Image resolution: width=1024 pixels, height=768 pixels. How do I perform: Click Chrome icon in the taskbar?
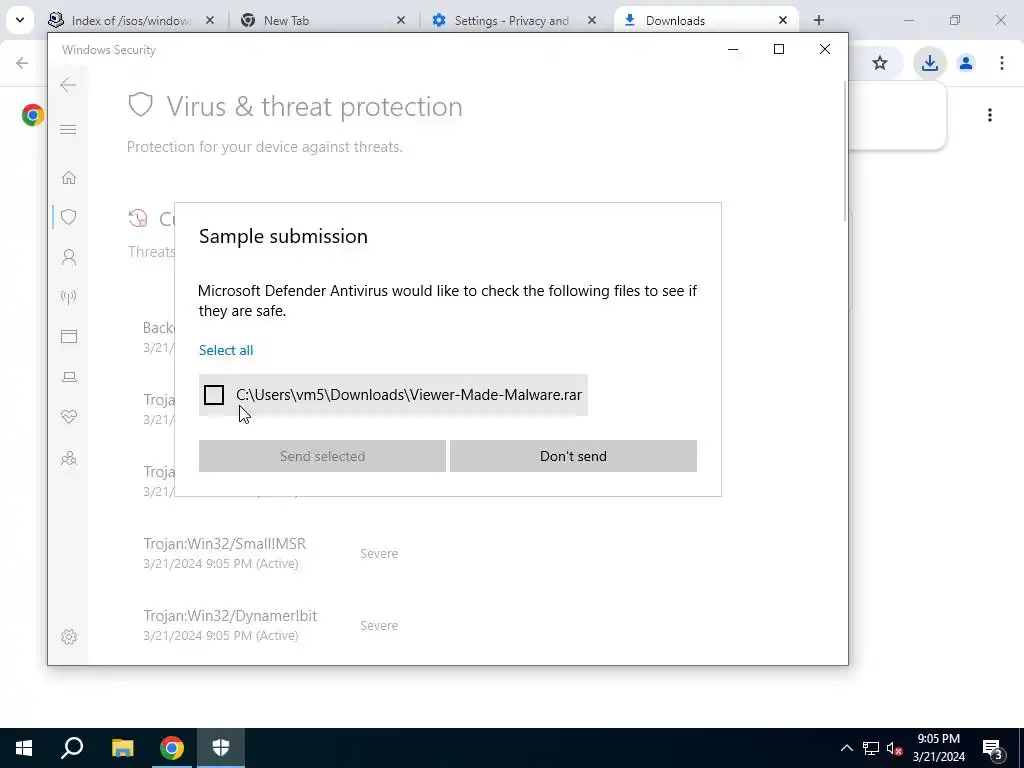pyautogui.click(x=172, y=748)
